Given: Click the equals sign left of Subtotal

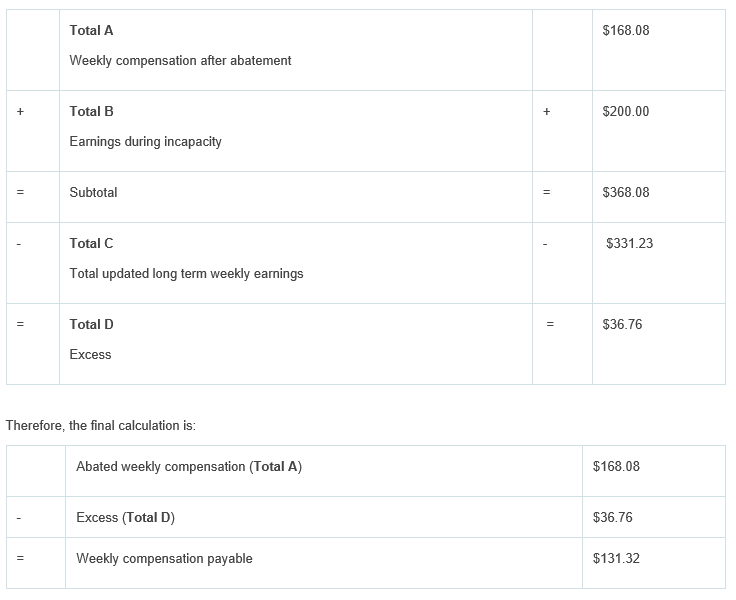Looking at the screenshot, I should (x=20, y=193).
